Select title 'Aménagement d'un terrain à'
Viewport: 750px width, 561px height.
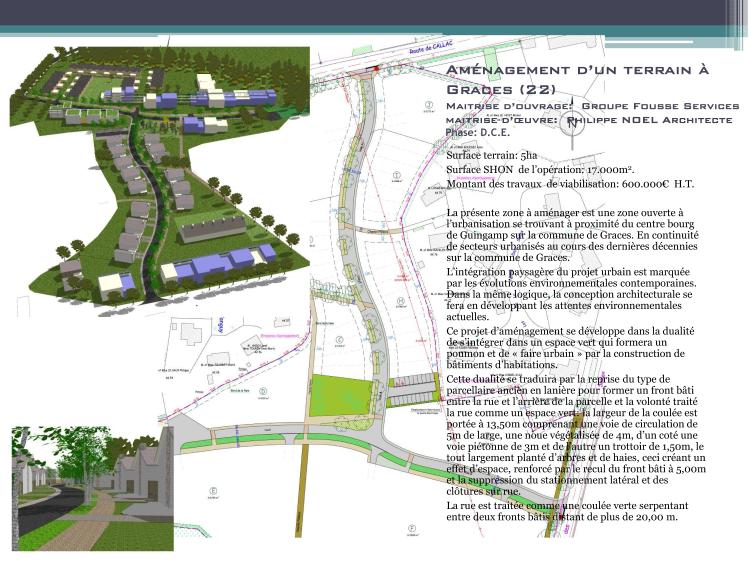tap(577, 70)
